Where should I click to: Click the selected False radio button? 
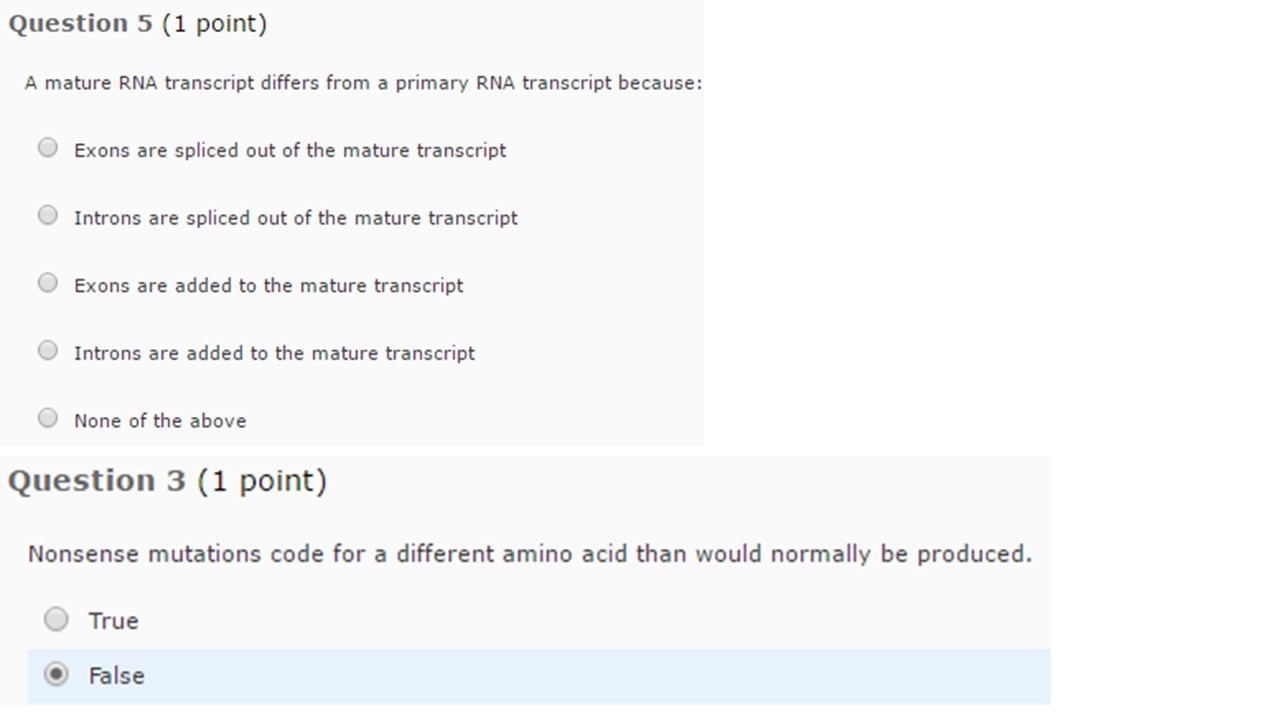[x=57, y=674]
